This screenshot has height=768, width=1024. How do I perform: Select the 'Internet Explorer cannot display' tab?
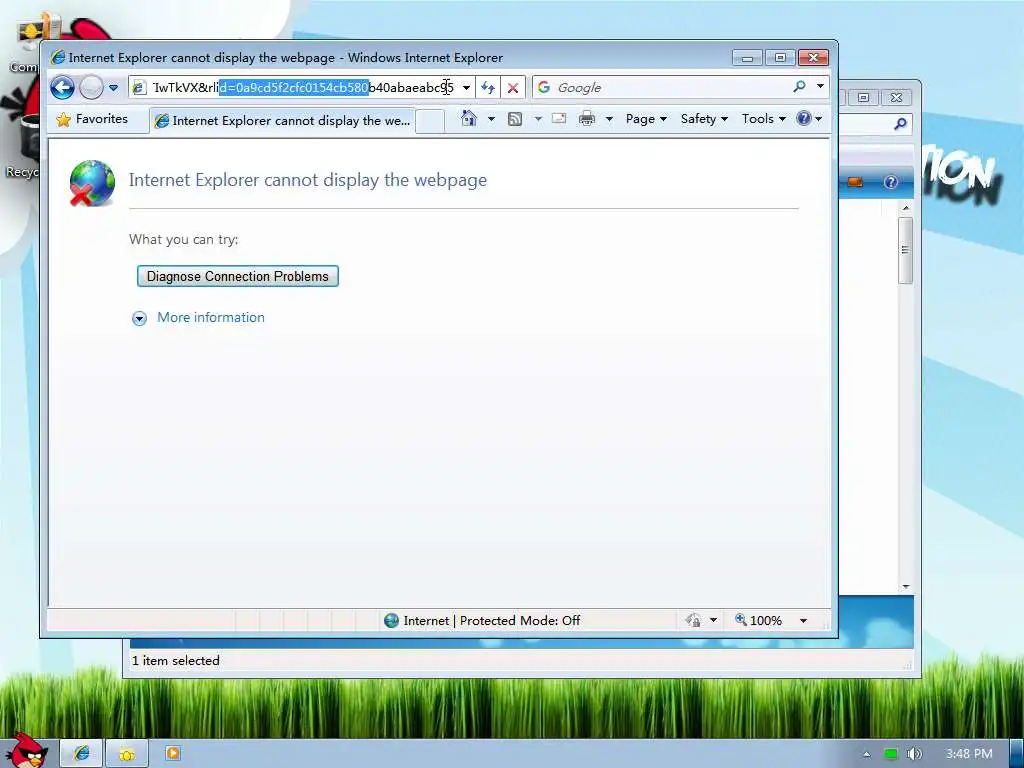coord(282,121)
